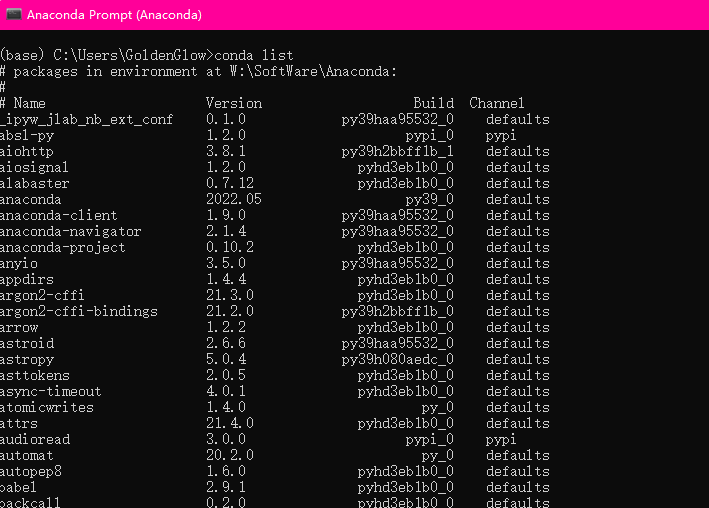Image resolution: width=709 pixels, height=508 pixels.
Task: Click package name 'aiohttp'
Action: (27, 151)
